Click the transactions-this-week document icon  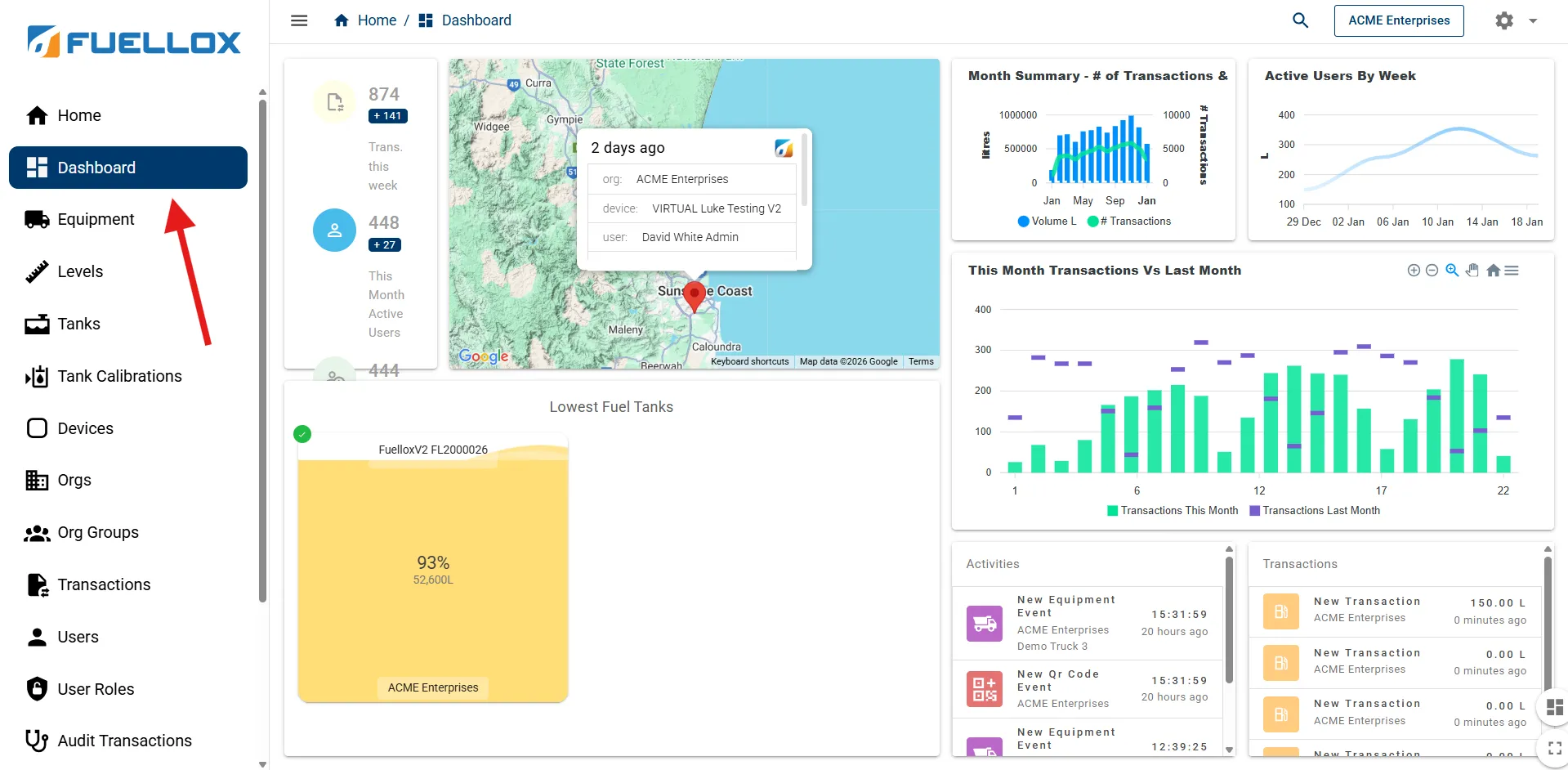[x=335, y=102]
